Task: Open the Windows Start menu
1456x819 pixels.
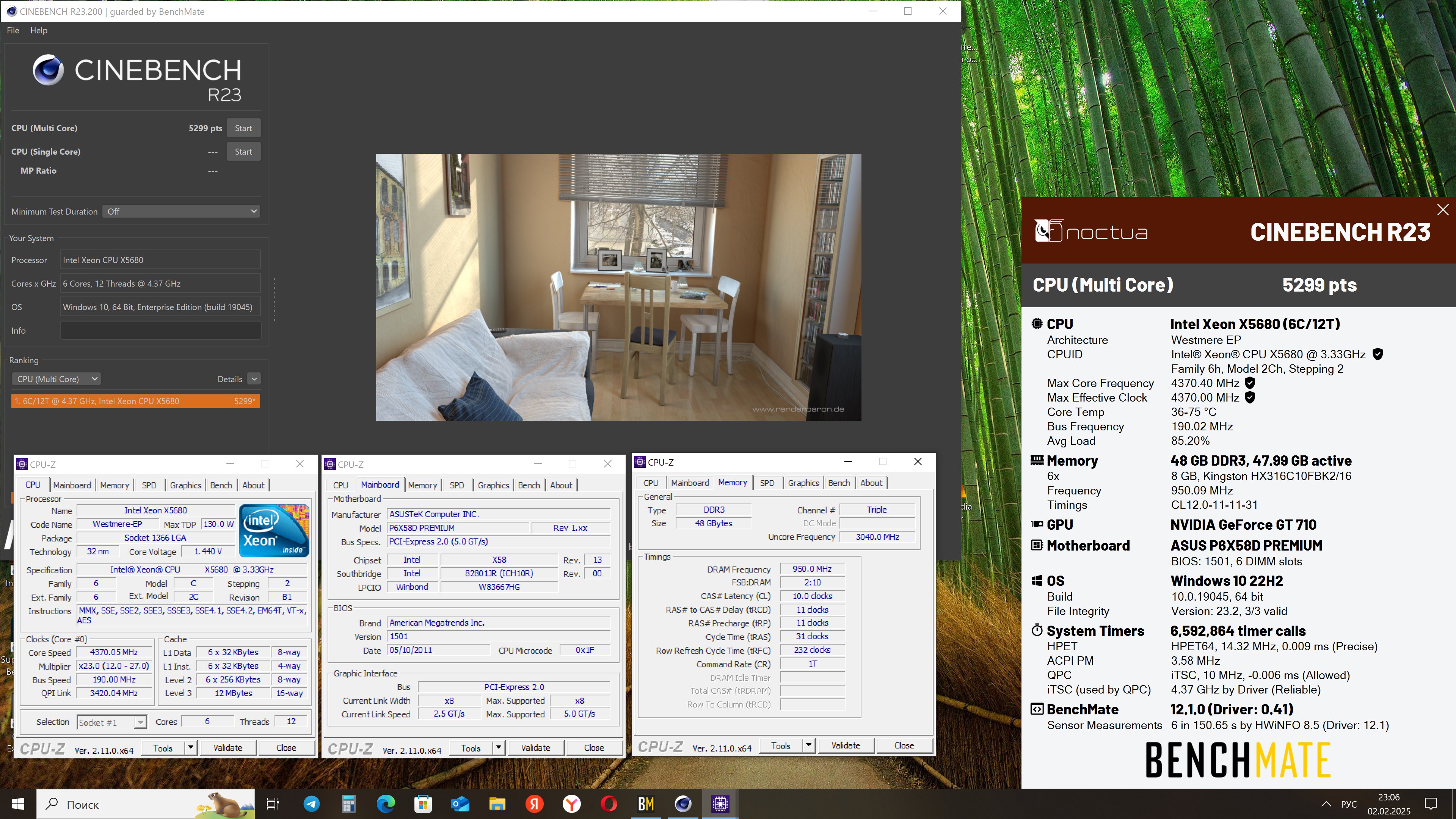Action: point(18,804)
